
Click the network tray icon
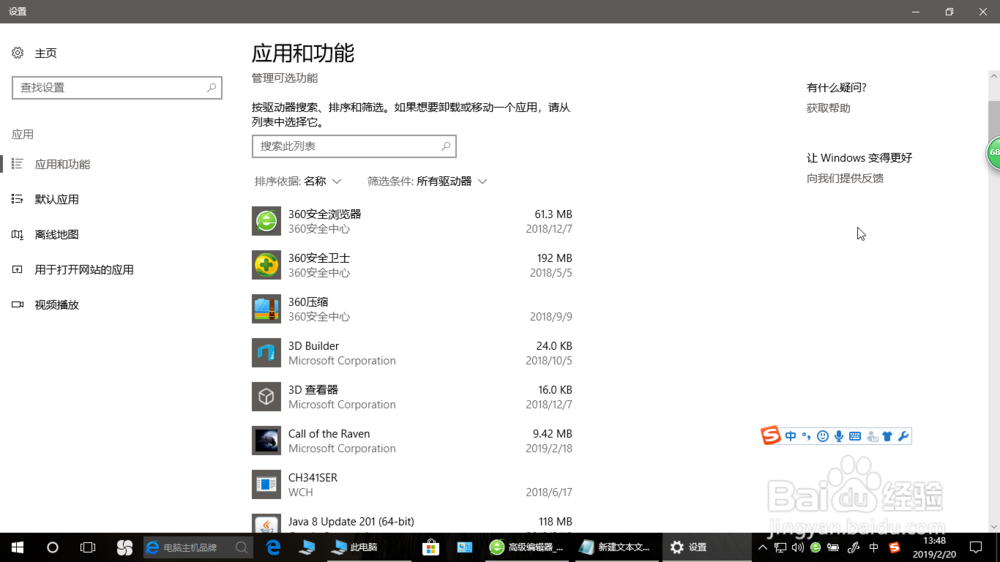click(780, 547)
